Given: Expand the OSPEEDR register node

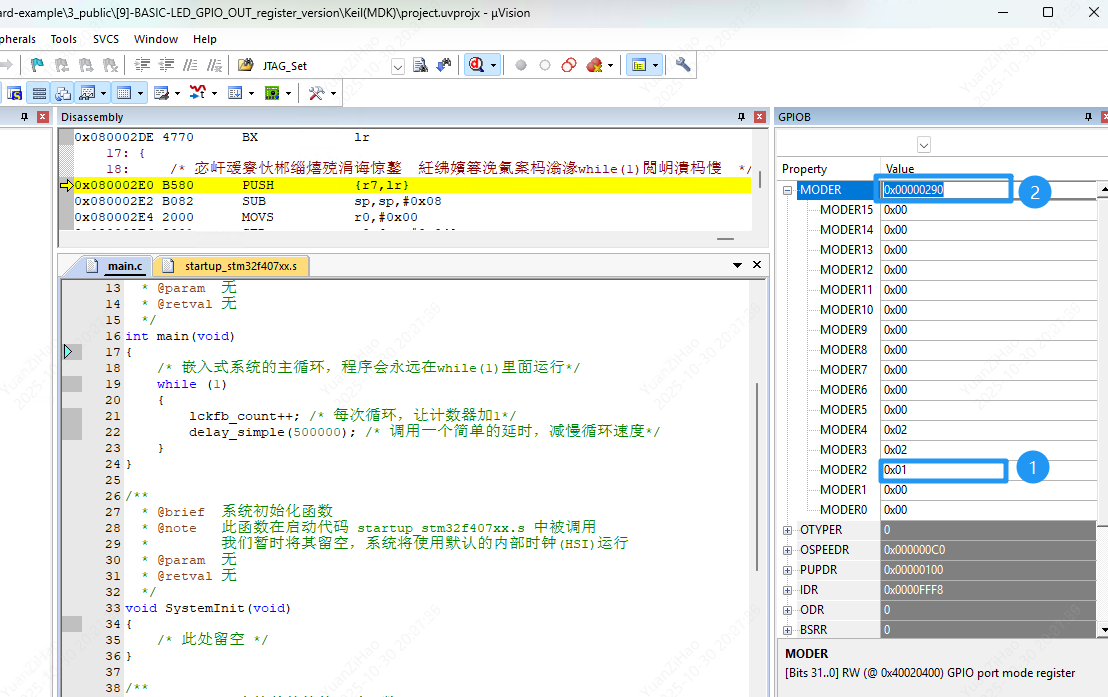Looking at the screenshot, I should 787,550.
